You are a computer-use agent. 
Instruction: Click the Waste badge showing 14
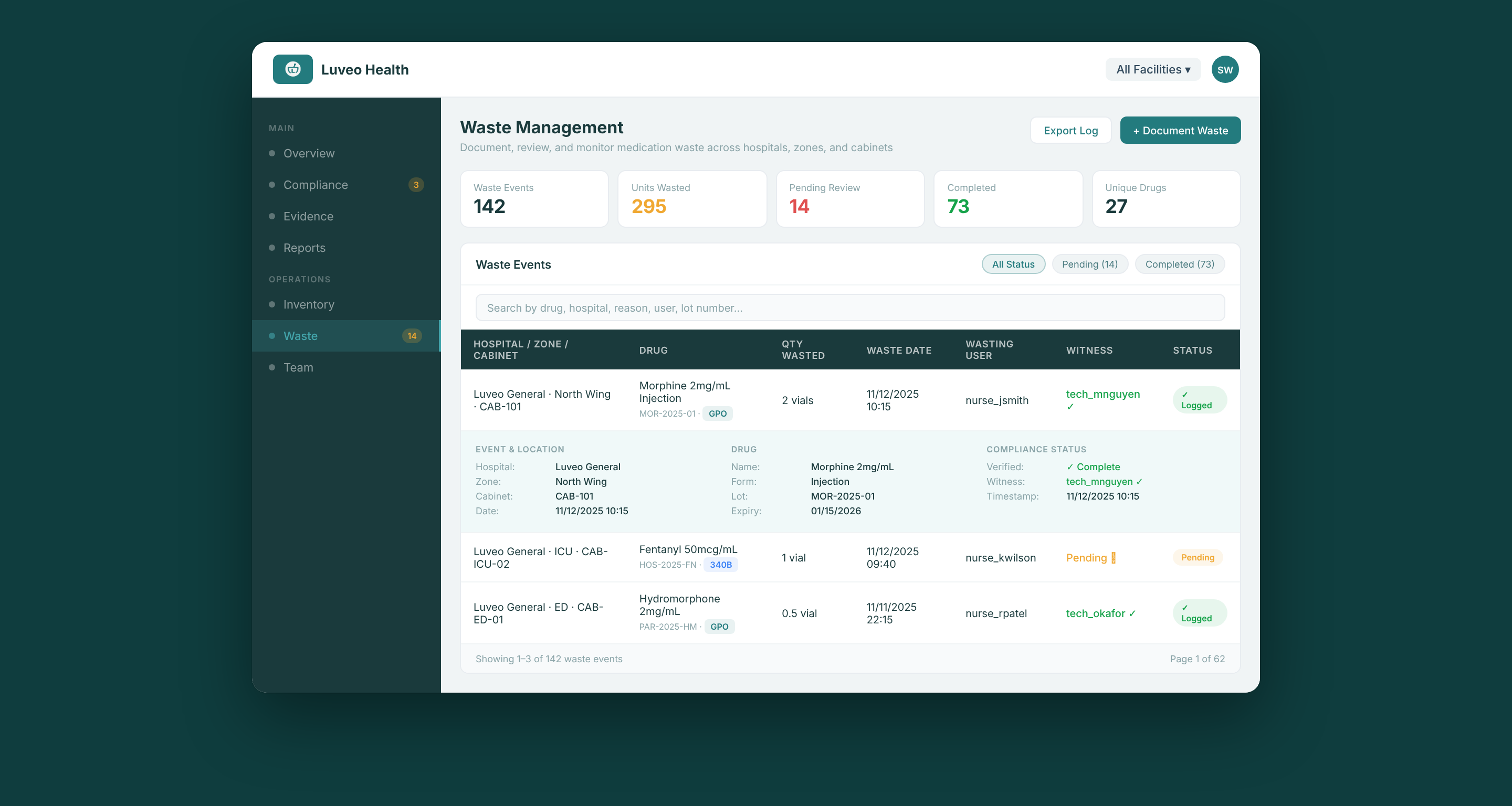pos(412,336)
